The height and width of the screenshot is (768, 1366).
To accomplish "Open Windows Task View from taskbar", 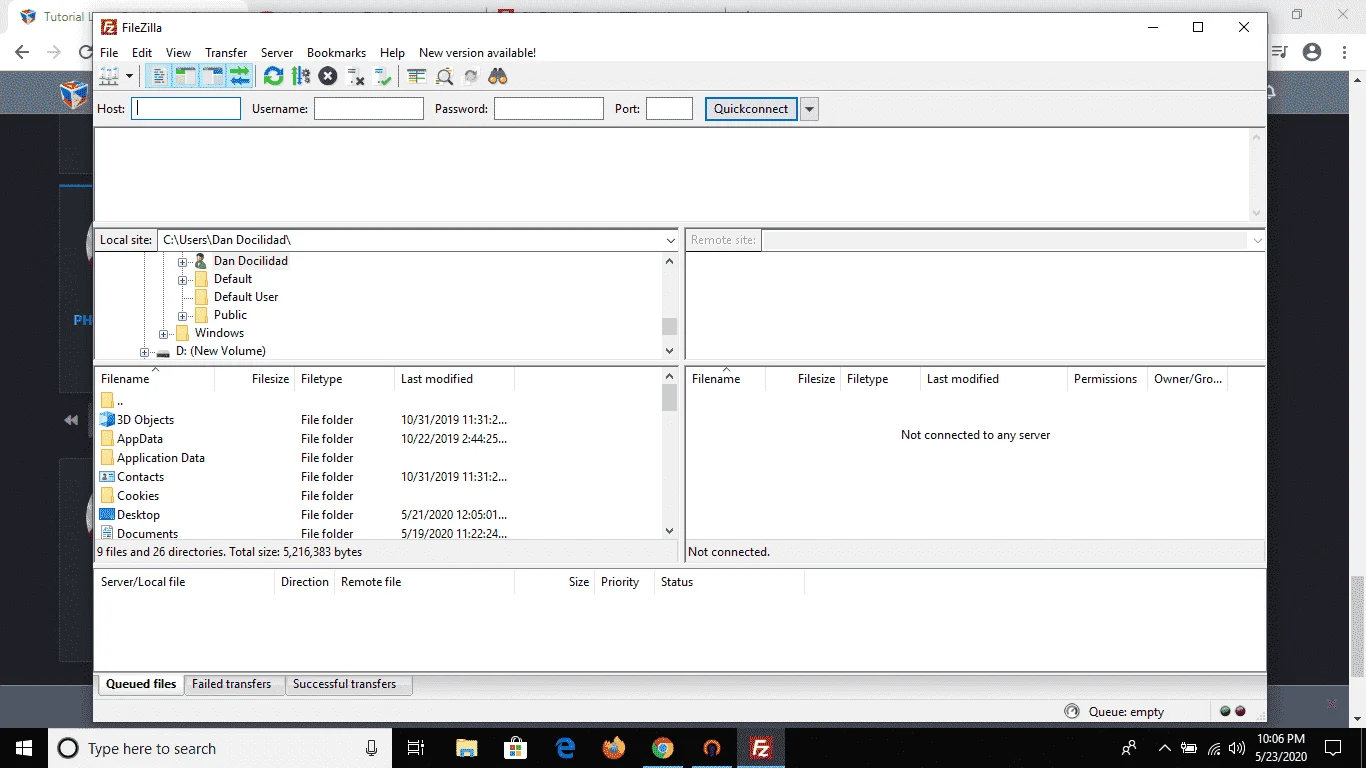I will tap(416, 748).
